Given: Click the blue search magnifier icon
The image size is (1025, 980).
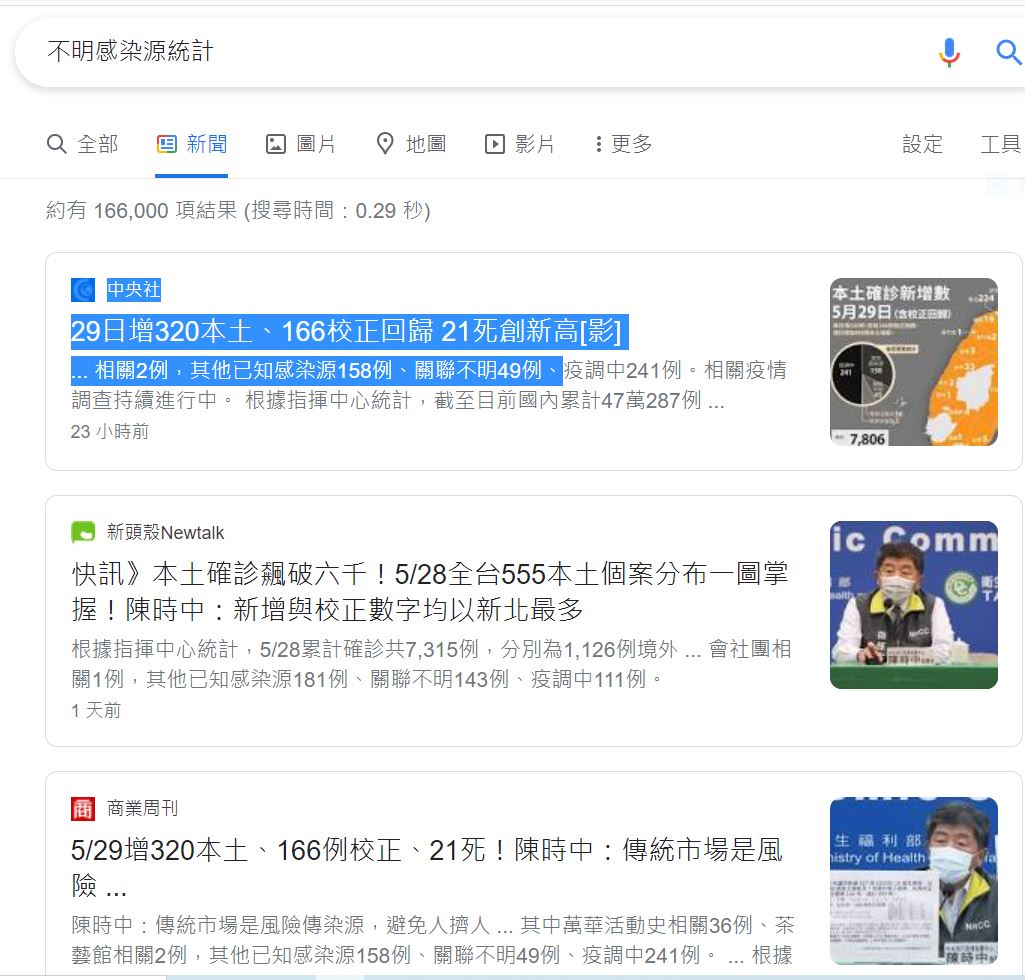Looking at the screenshot, I should (x=1008, y=52).
